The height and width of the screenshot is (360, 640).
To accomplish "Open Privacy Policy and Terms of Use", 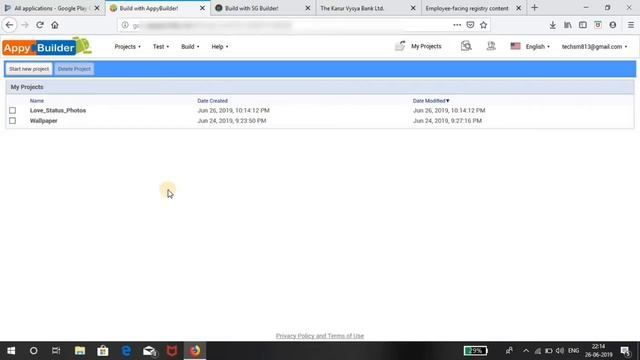I will 320,336.
